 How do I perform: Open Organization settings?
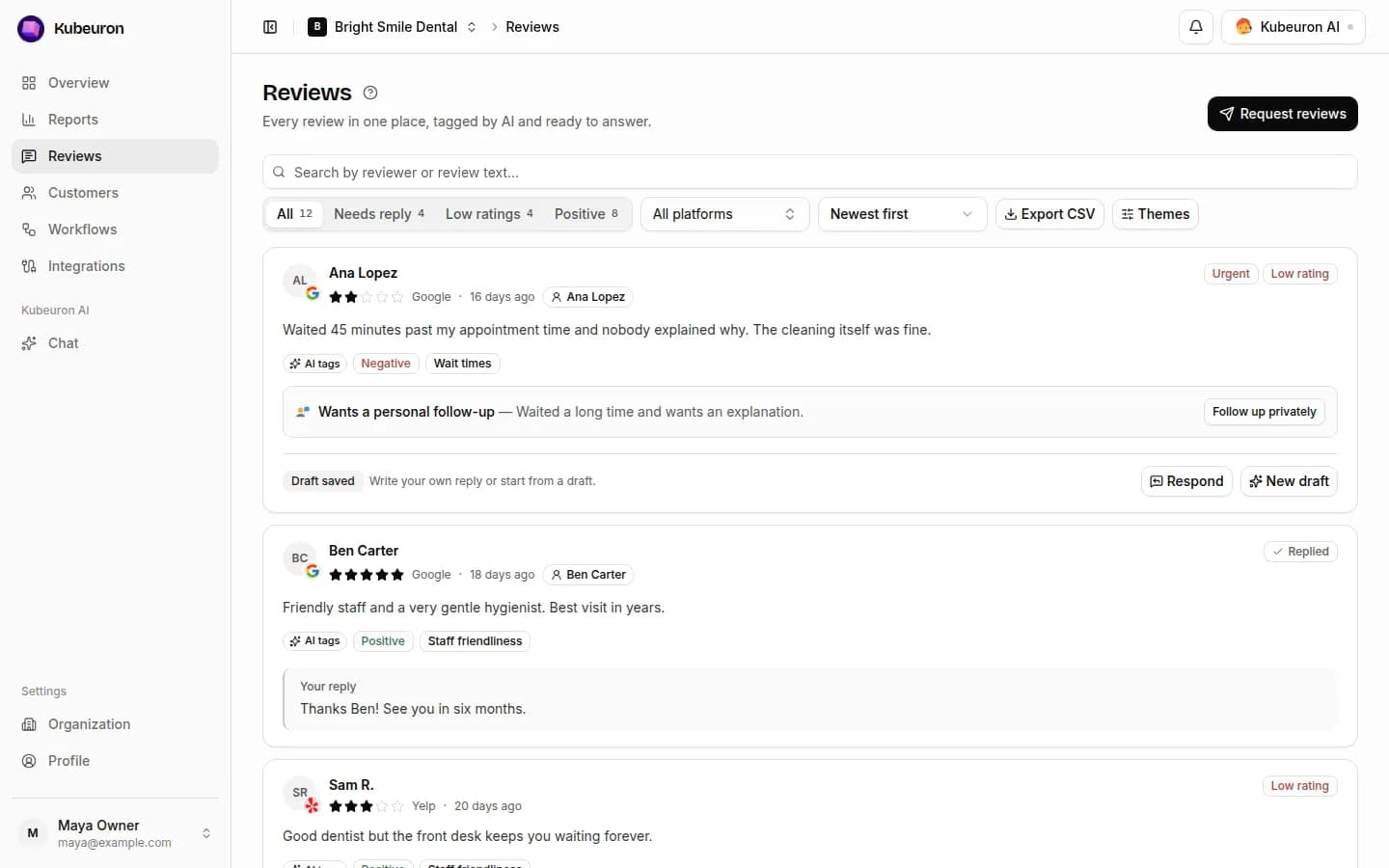click(x=115, y=724)
